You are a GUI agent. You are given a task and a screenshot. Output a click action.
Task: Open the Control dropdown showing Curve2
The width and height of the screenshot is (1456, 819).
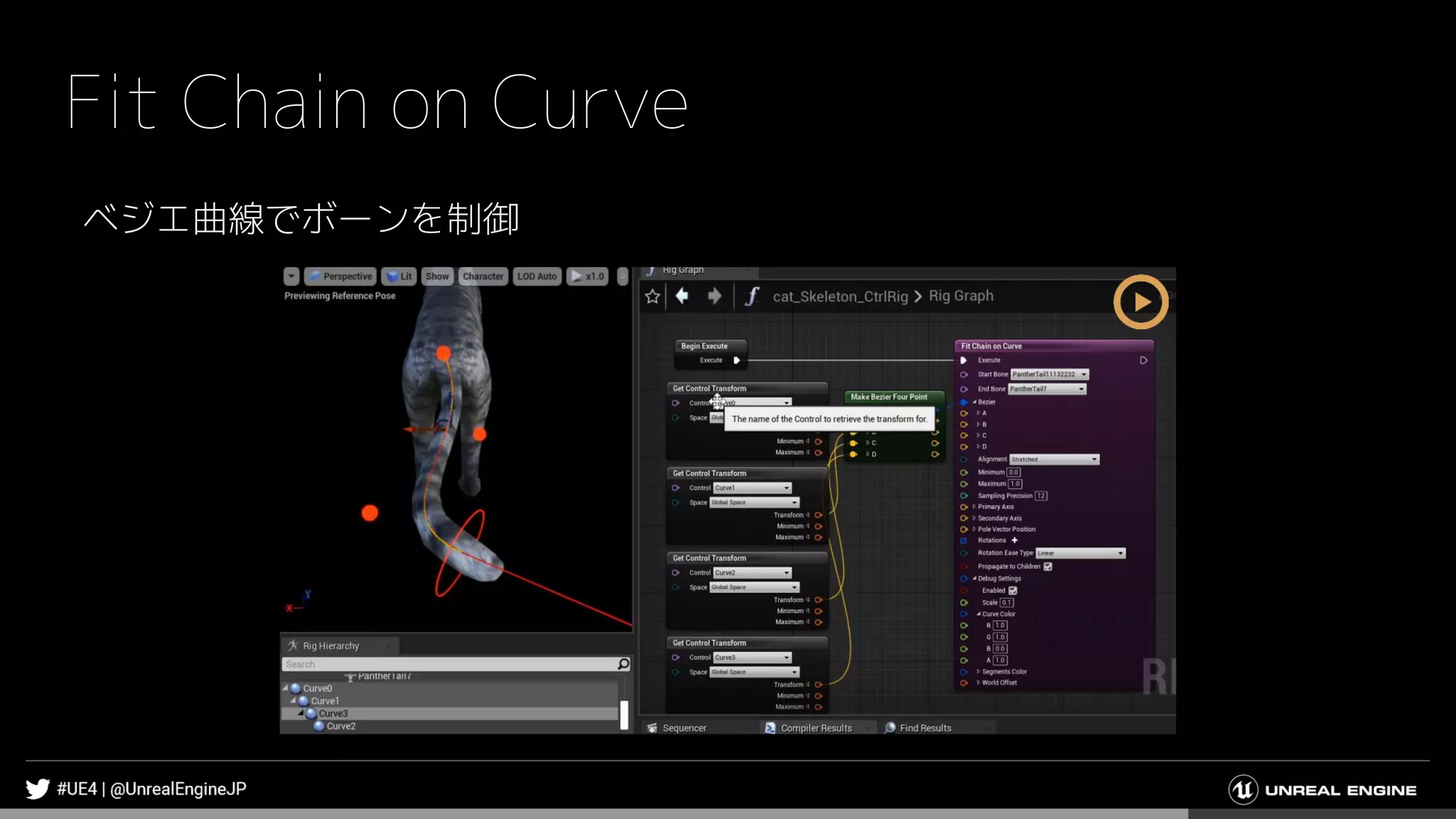point(752,573)
